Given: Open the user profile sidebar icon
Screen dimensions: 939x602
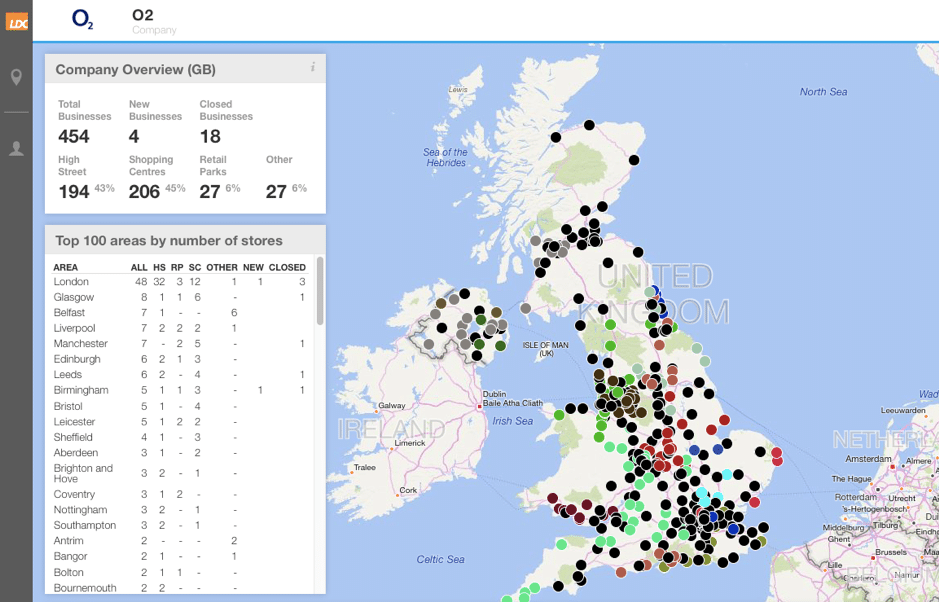Looking at the screenshot, I should pos(16,149).
